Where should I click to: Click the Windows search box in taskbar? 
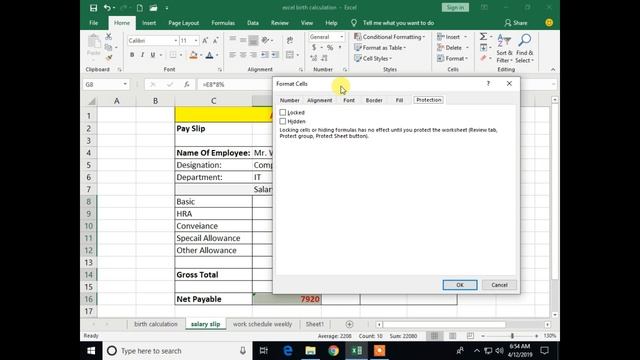pyautogui.click(x=177, y=351)
